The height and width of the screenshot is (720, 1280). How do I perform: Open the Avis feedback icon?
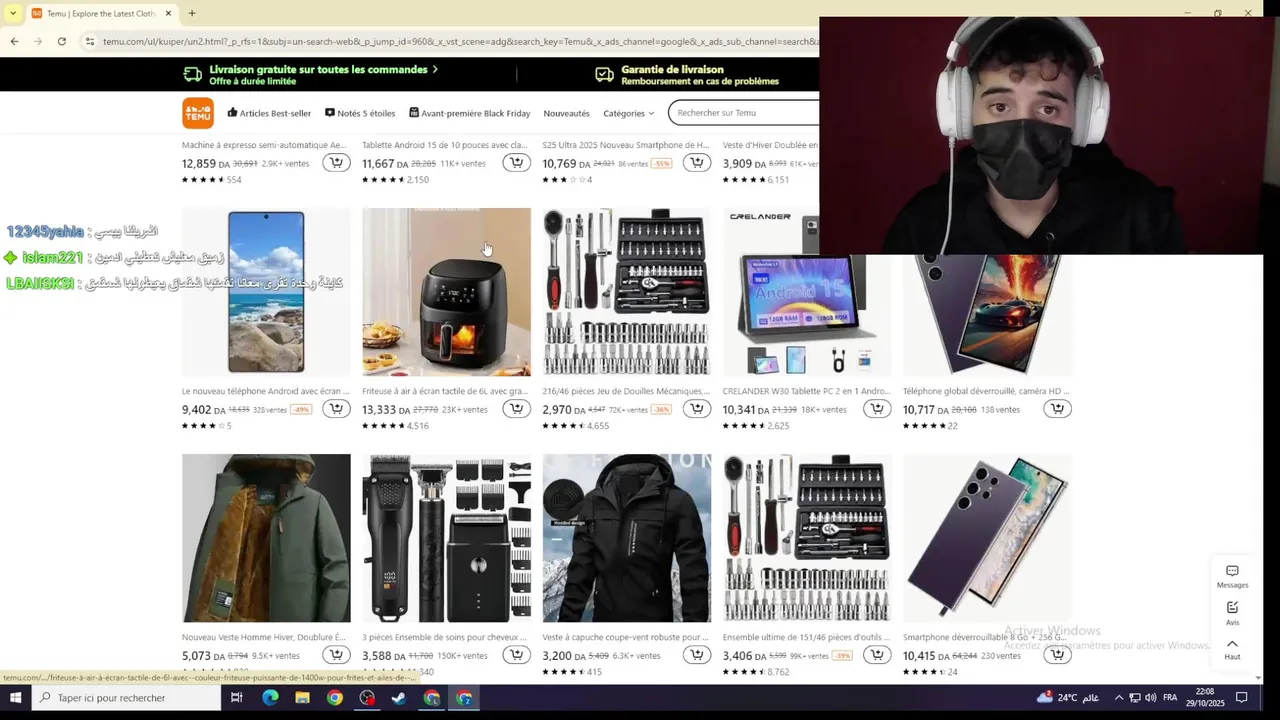click(1232, 613)
